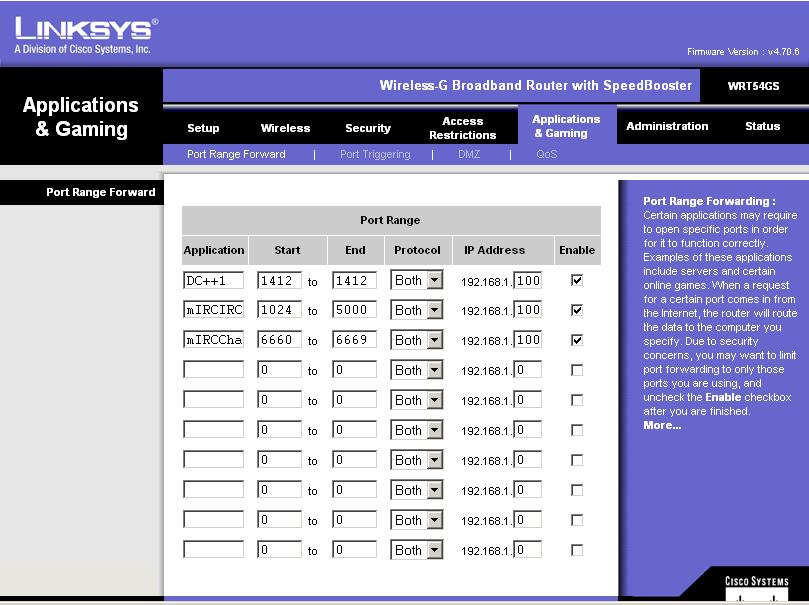Open the Administration tab
The image size is (809, 605).
(667, 126)
